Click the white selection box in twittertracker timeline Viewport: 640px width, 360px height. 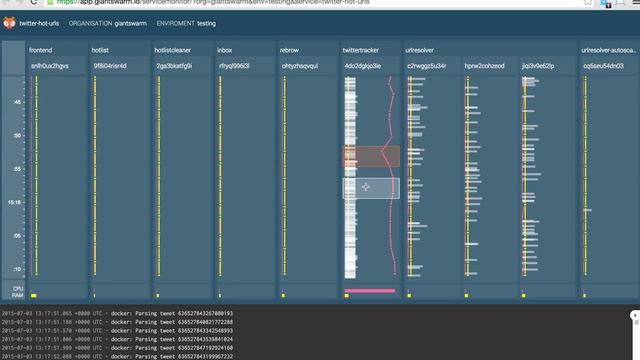pyautogui.click(x=371, y=188)
